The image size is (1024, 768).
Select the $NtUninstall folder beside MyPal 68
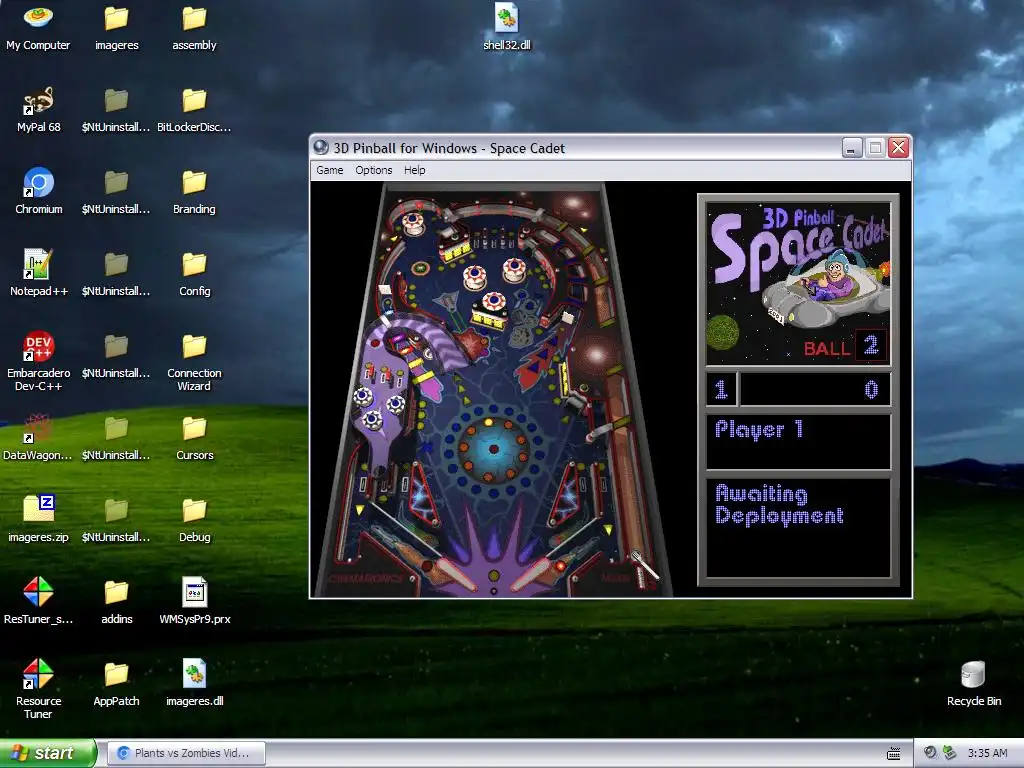coord(116,110)
